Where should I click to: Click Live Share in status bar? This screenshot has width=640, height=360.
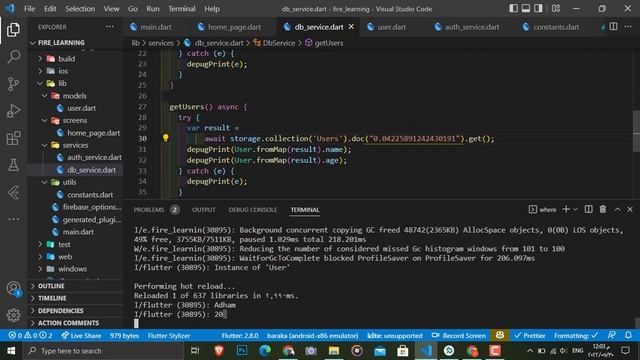pyautogui.click(x=81, y=336)
